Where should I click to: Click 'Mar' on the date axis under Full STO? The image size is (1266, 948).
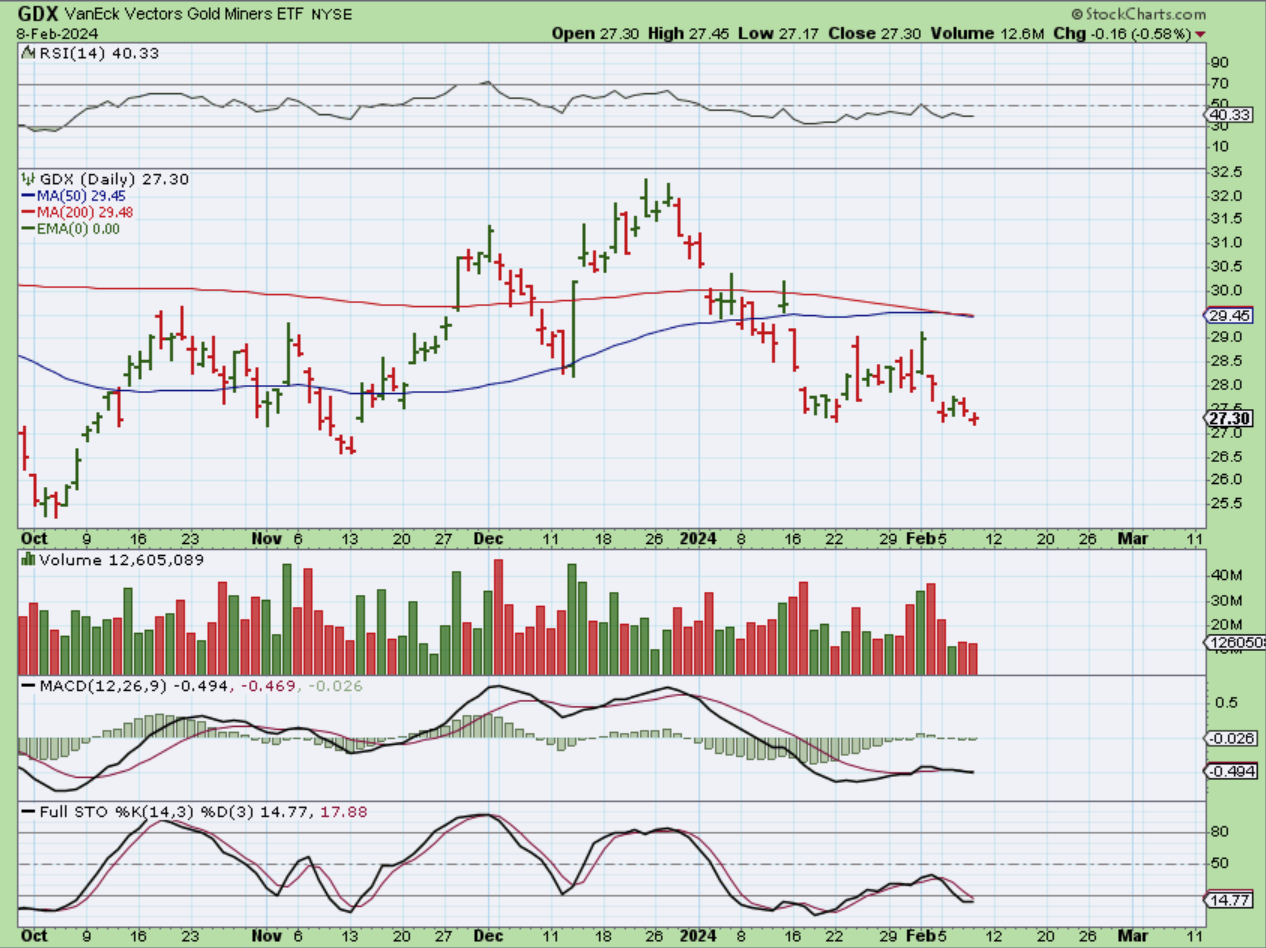(x=1132, y=936)
